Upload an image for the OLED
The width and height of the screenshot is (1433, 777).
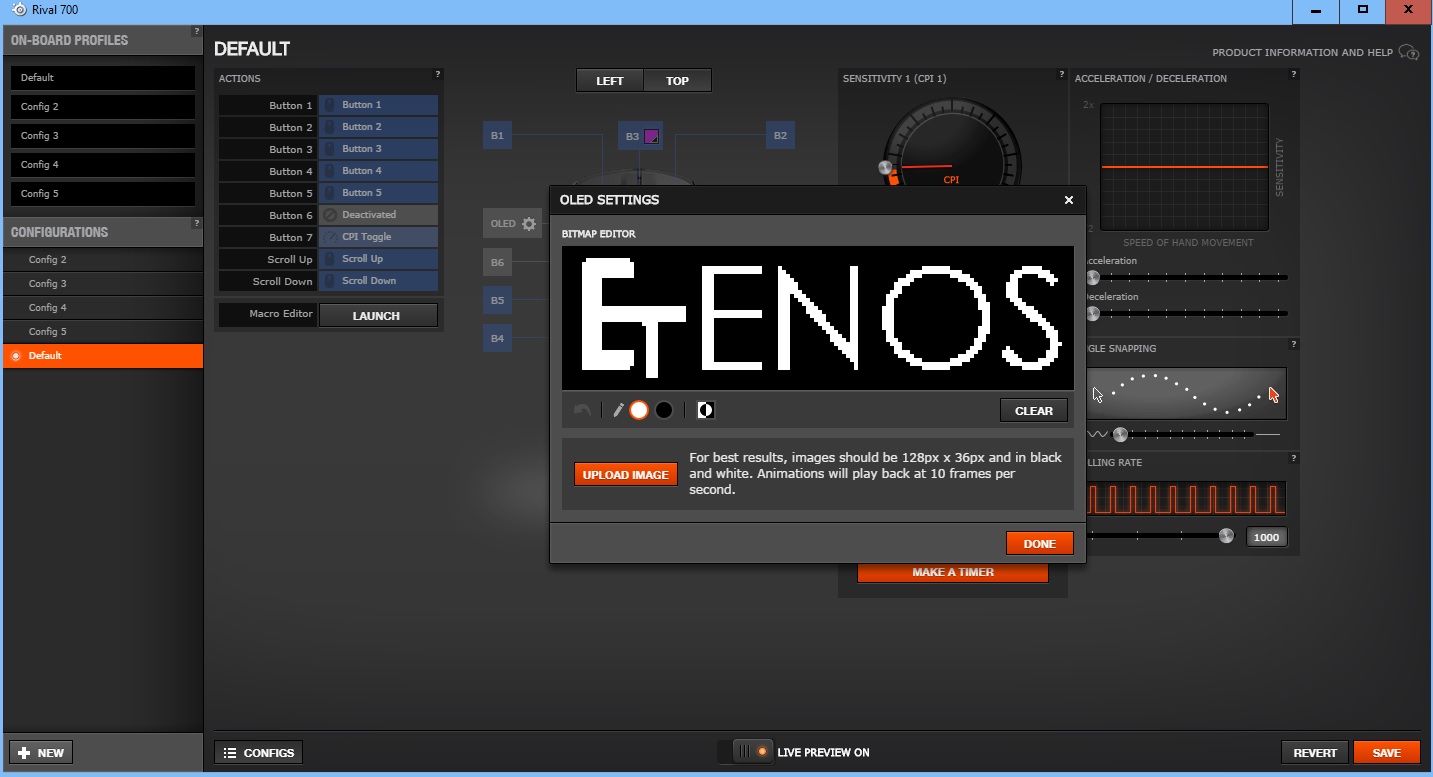626,475
